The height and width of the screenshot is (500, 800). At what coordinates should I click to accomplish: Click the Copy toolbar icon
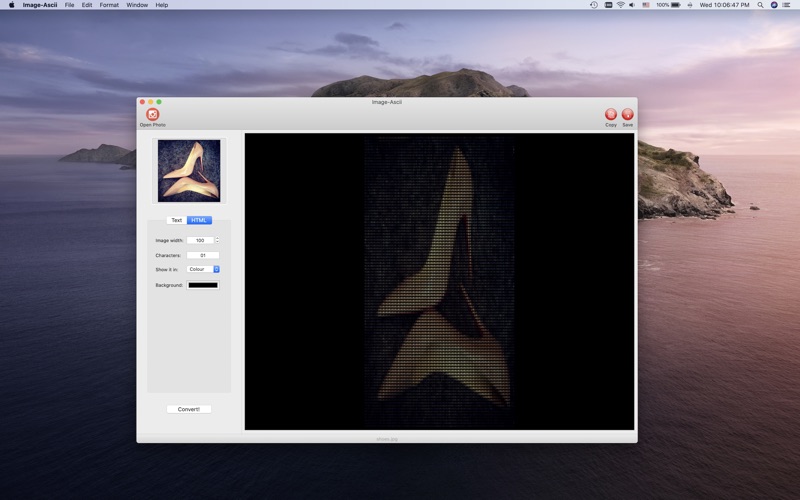tap(611, 115)
